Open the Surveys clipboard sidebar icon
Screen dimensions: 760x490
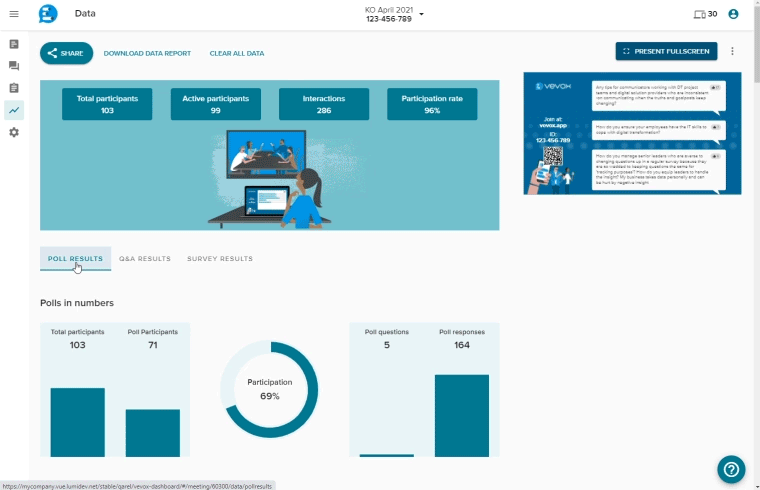14,88
